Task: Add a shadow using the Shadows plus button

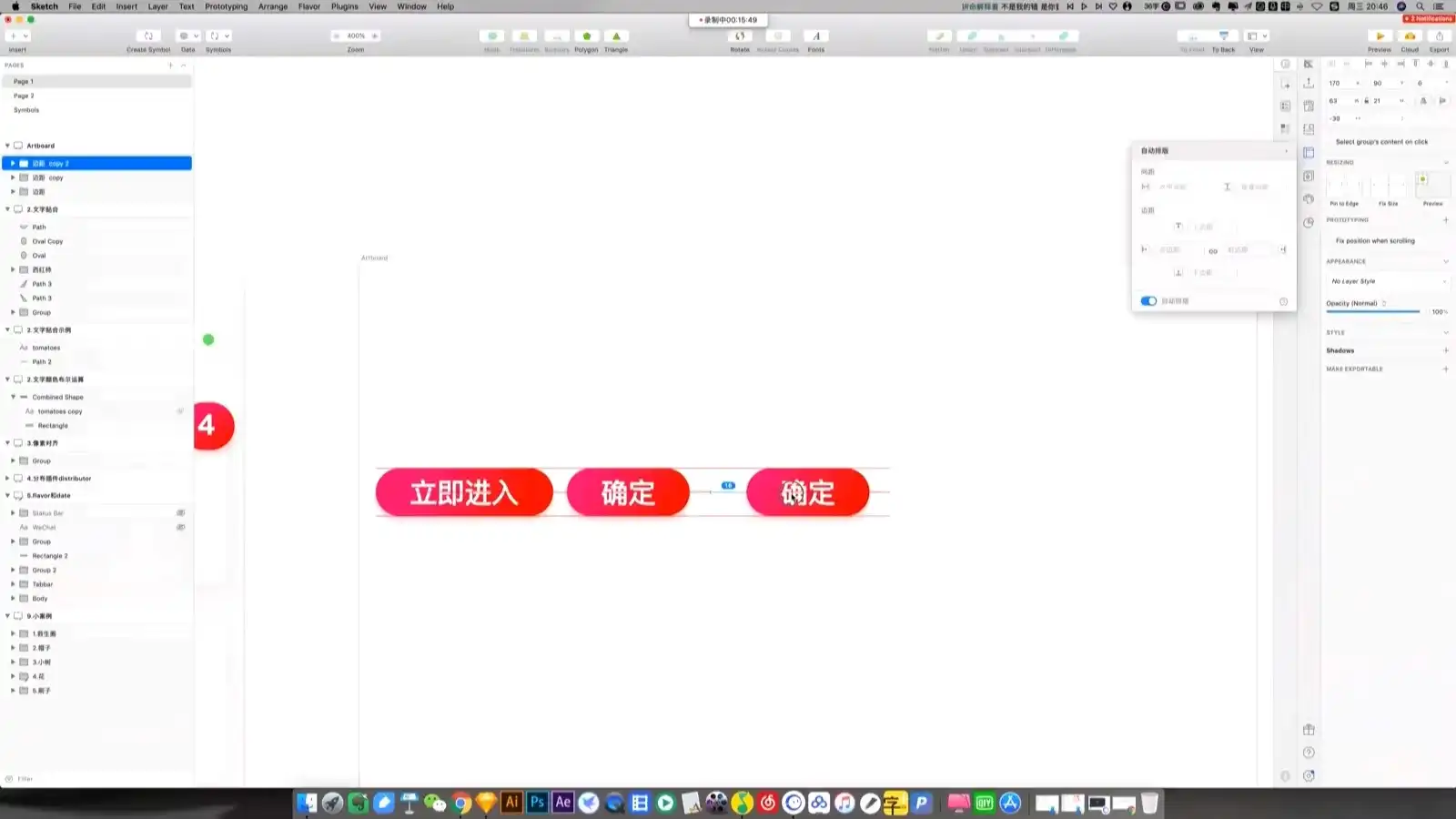Action: pyautogui.click(x=1446, y=350)
